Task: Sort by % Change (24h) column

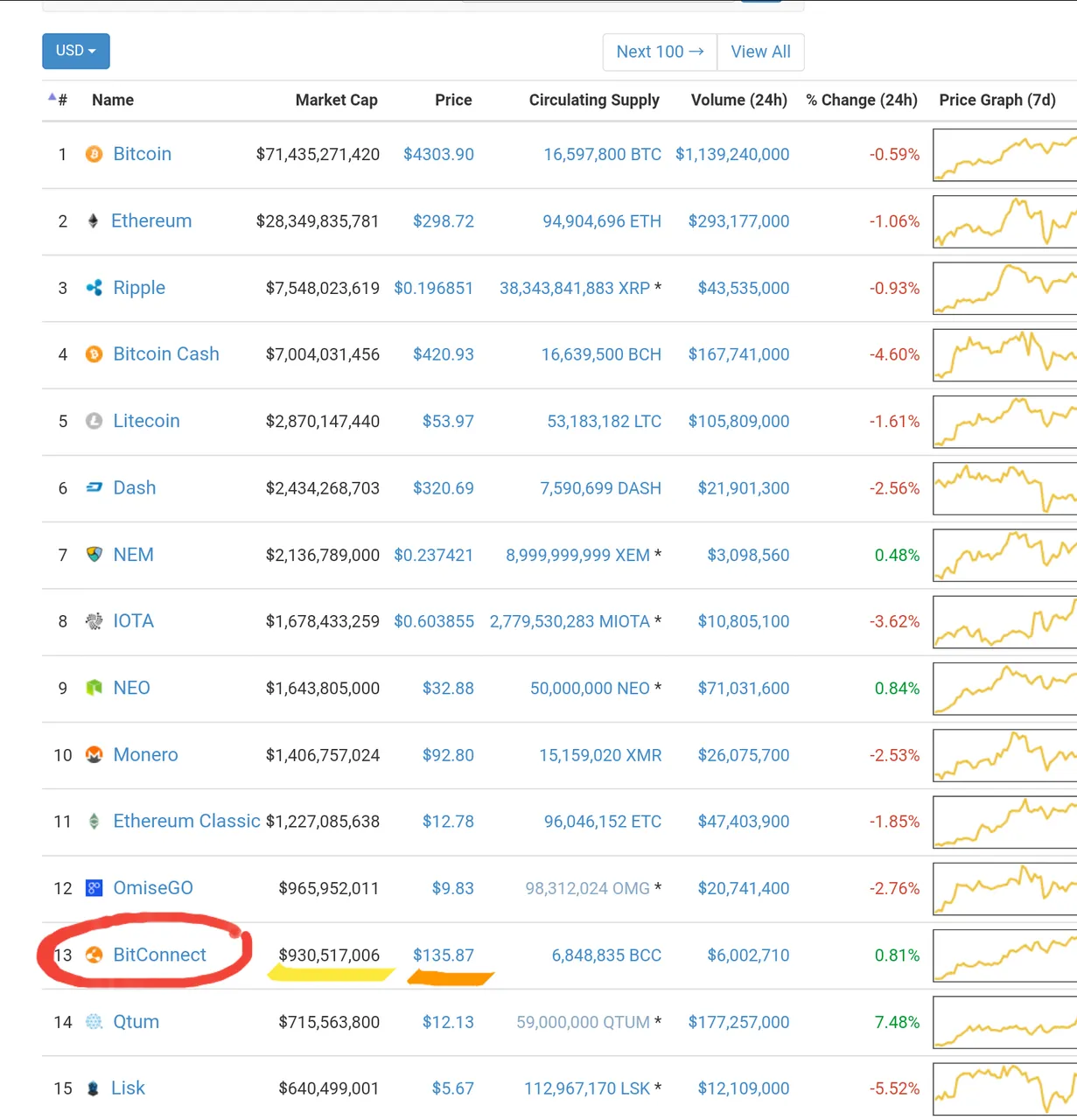Action: (862, 100)
